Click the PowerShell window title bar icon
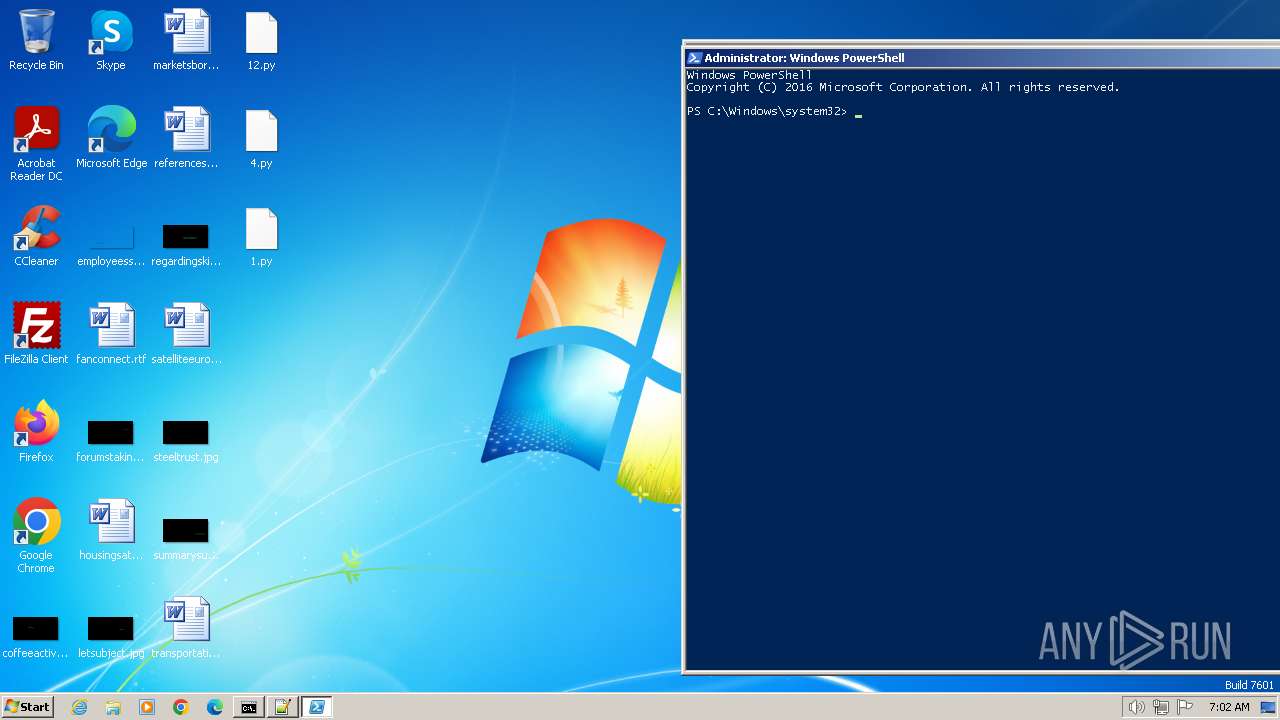The height and width of the screenshot is (720, 1280). point(694,58)
